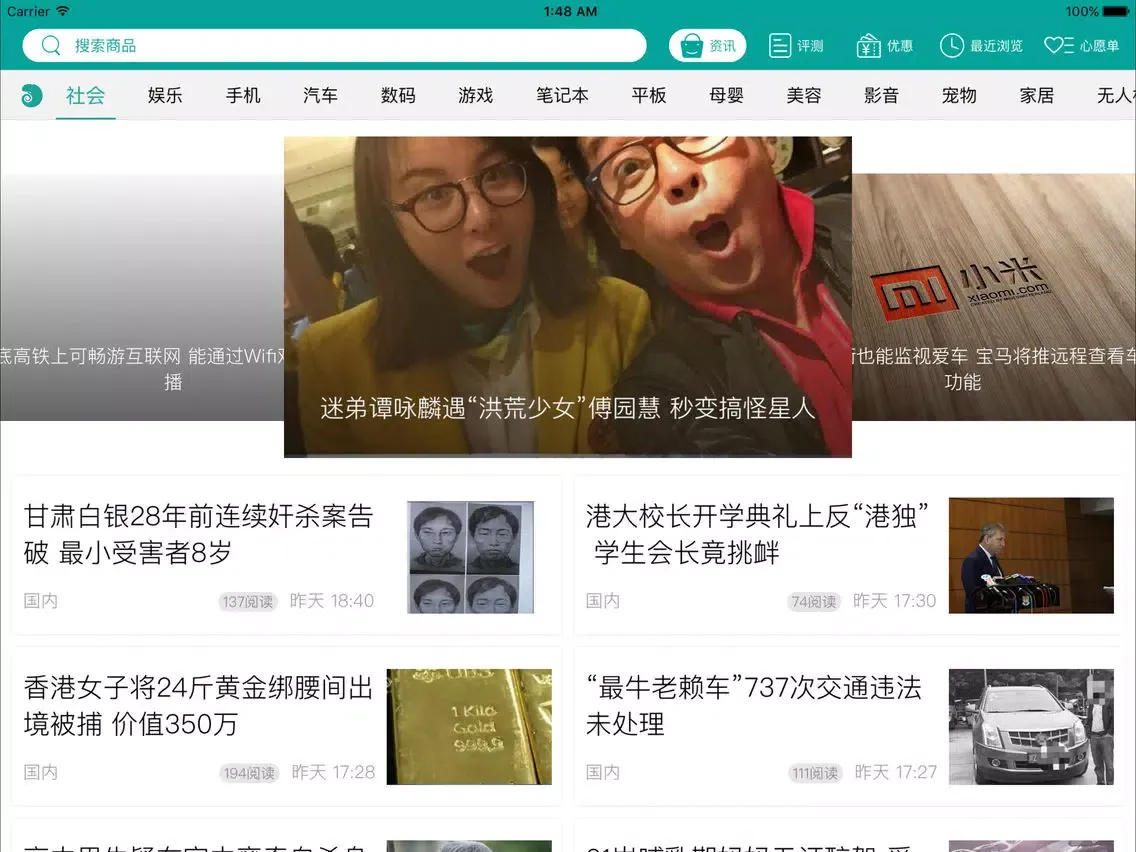The width and height of the screenshot is (1136, 852).
Task: Switch to the 数码 tab
Action: point(398,95)
